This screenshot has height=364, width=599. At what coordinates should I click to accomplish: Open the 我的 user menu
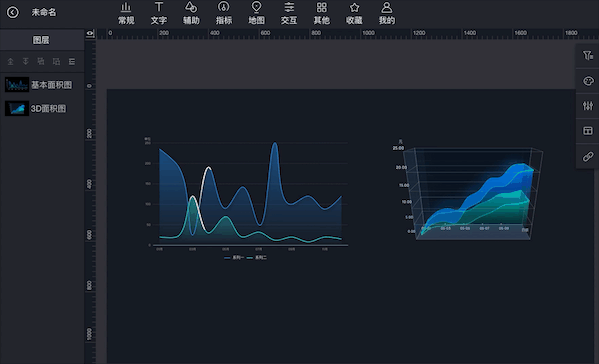[387, 13]
